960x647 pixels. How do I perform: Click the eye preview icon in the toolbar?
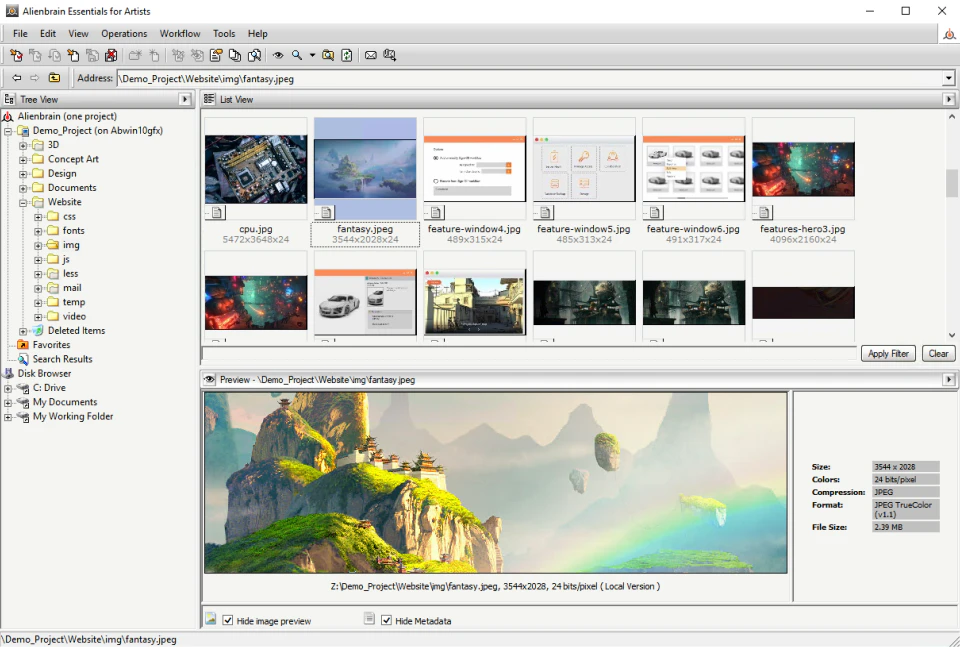(x=277, y=56)
